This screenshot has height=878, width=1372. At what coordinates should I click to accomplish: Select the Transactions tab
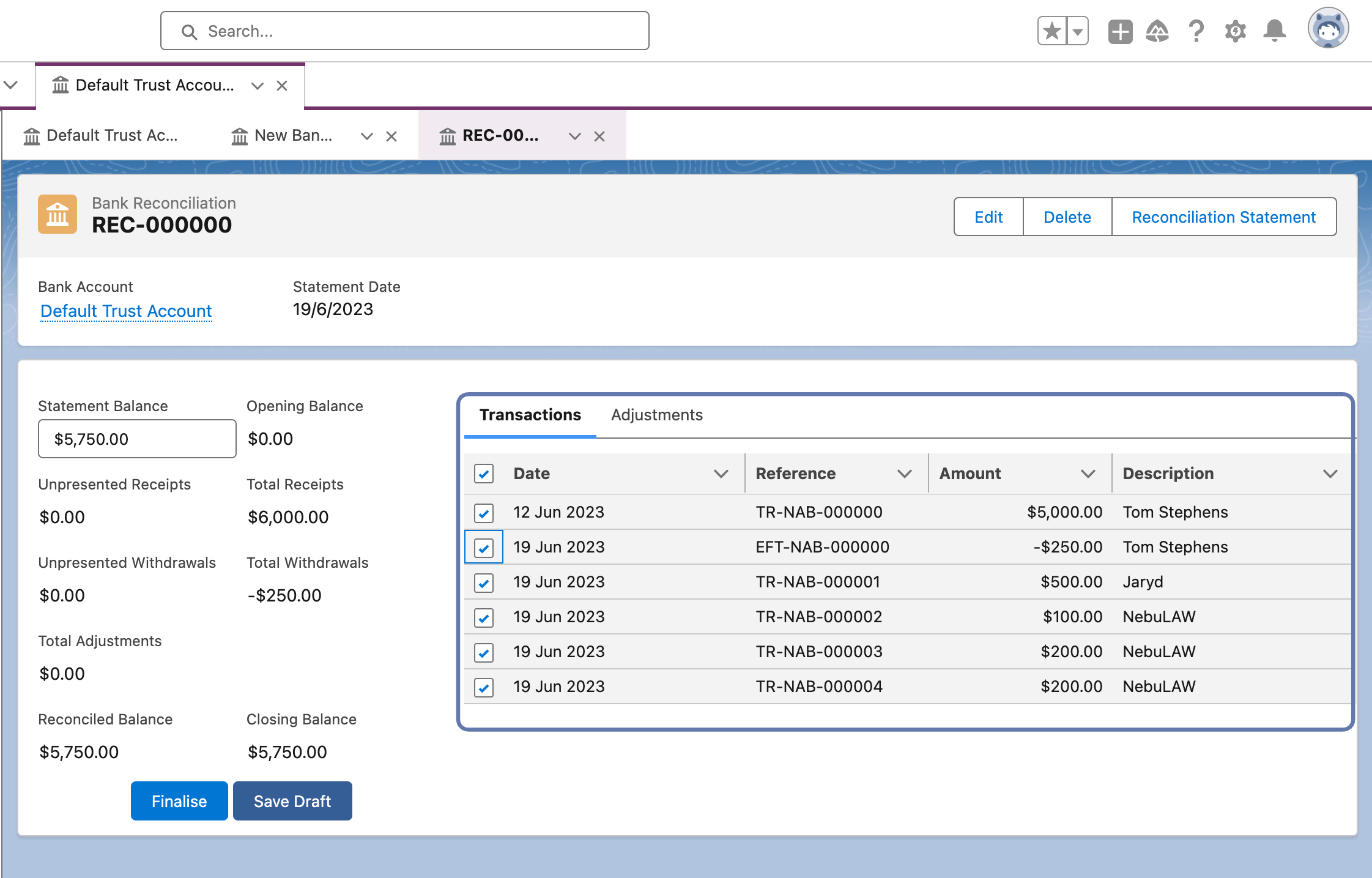pyautogui.click(x=530, y=415)
